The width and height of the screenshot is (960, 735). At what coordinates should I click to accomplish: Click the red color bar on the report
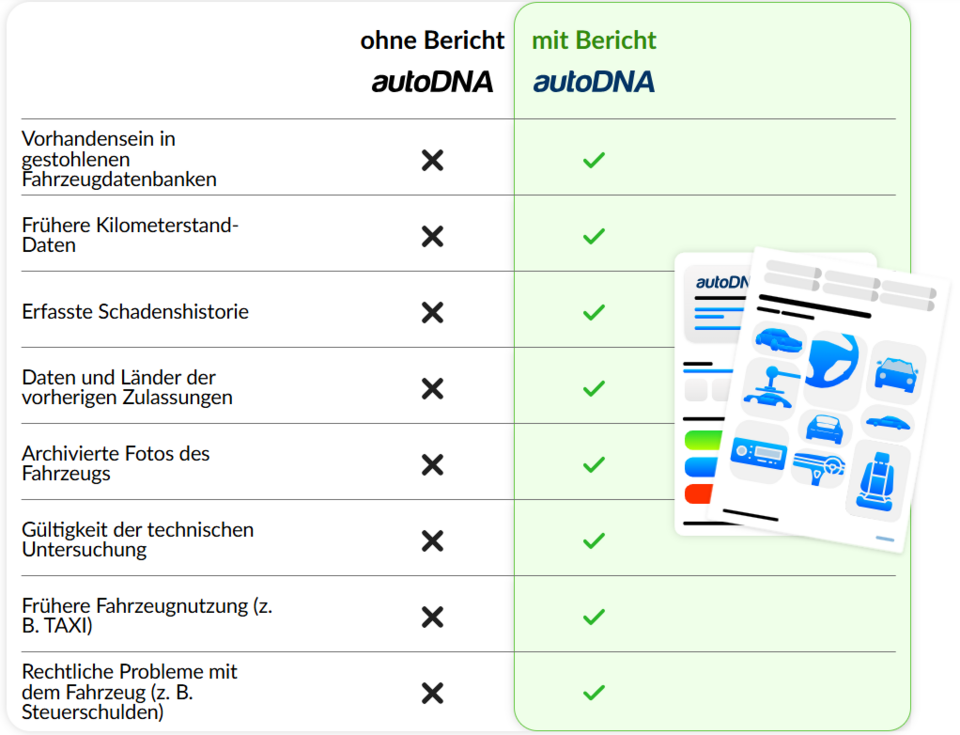[697, 493]
